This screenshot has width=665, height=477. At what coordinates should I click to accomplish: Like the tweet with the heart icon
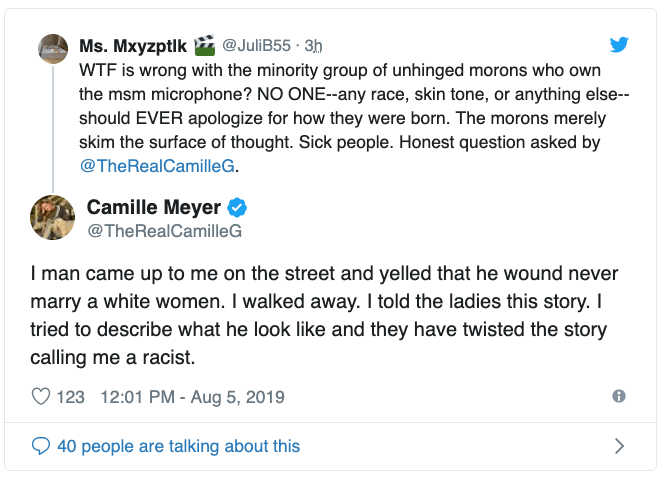(x=41, y=397)
